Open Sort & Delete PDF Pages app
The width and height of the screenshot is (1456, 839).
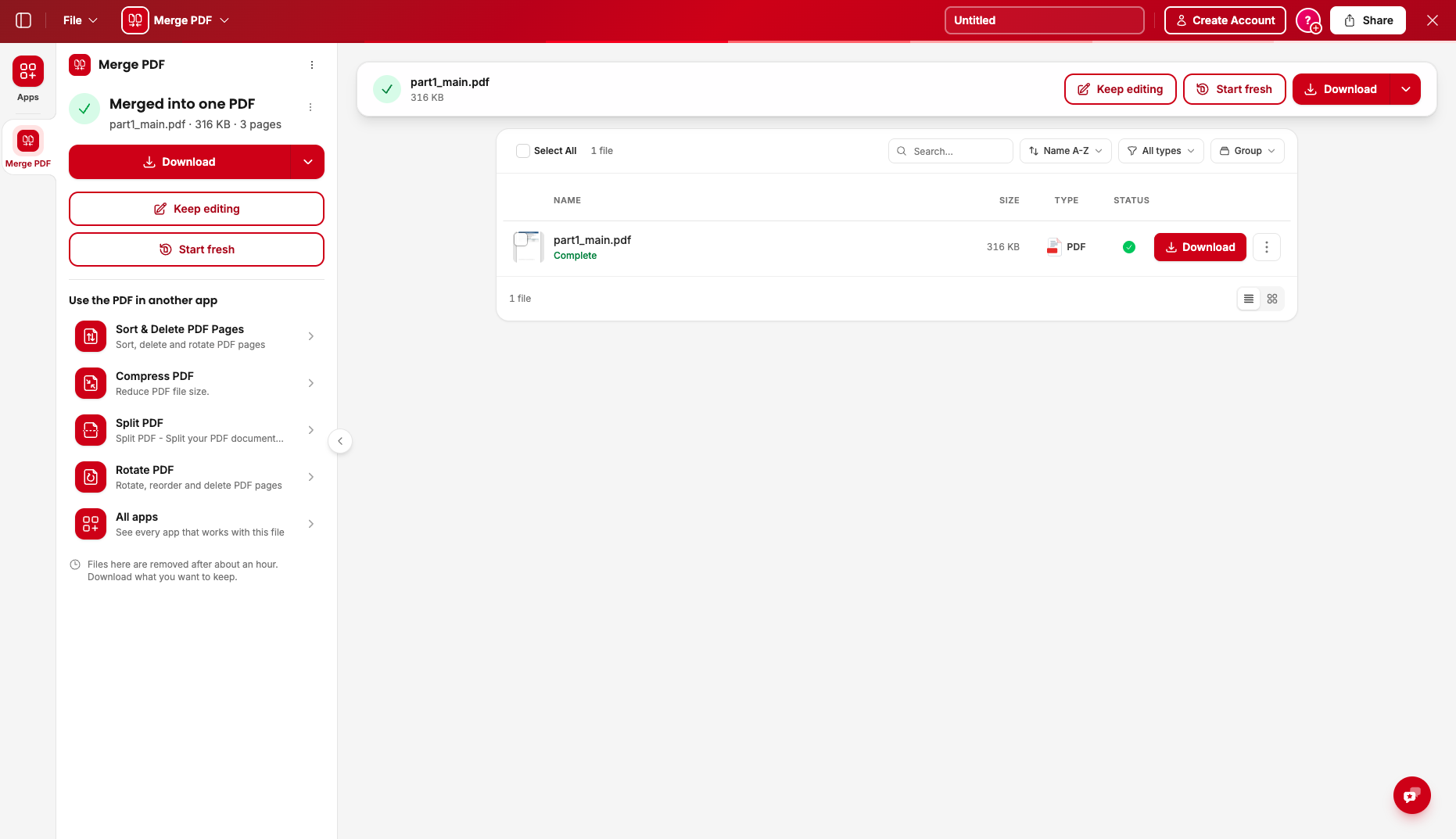click(x=196, y=336)
